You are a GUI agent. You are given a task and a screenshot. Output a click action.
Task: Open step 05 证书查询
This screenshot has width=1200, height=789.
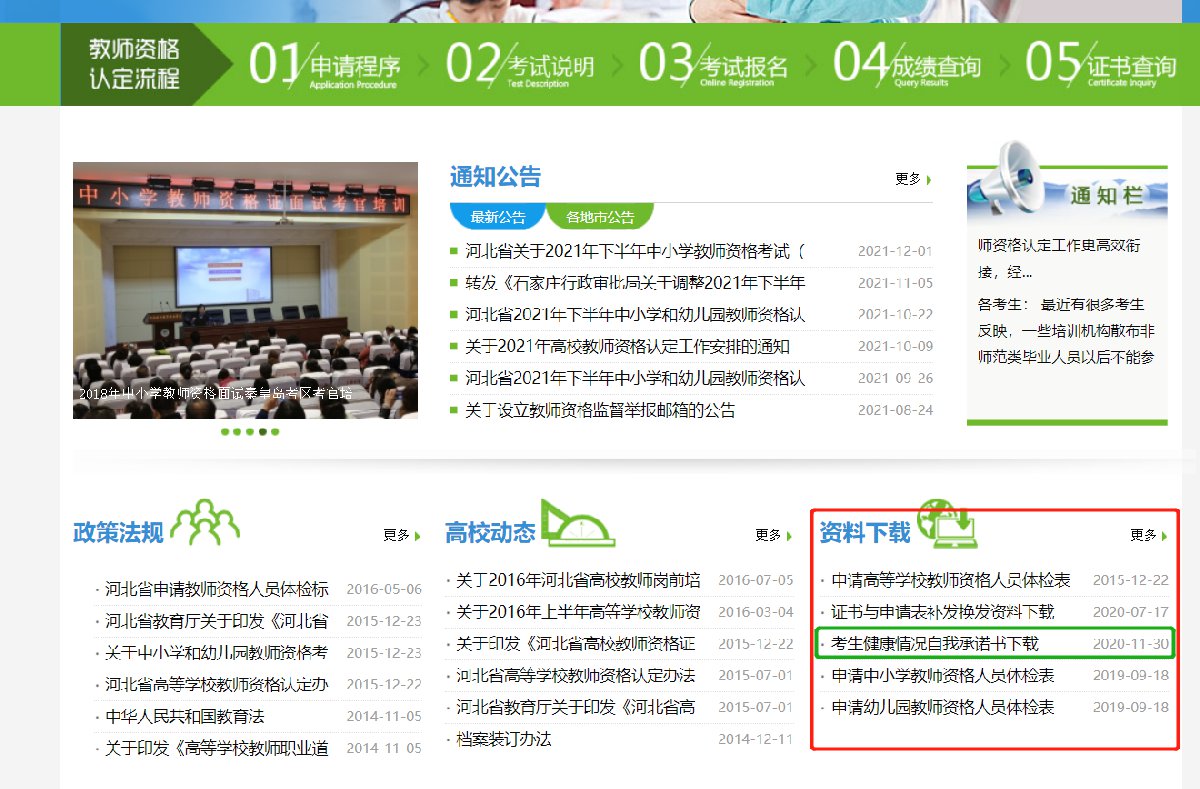tap(1101, 64)
